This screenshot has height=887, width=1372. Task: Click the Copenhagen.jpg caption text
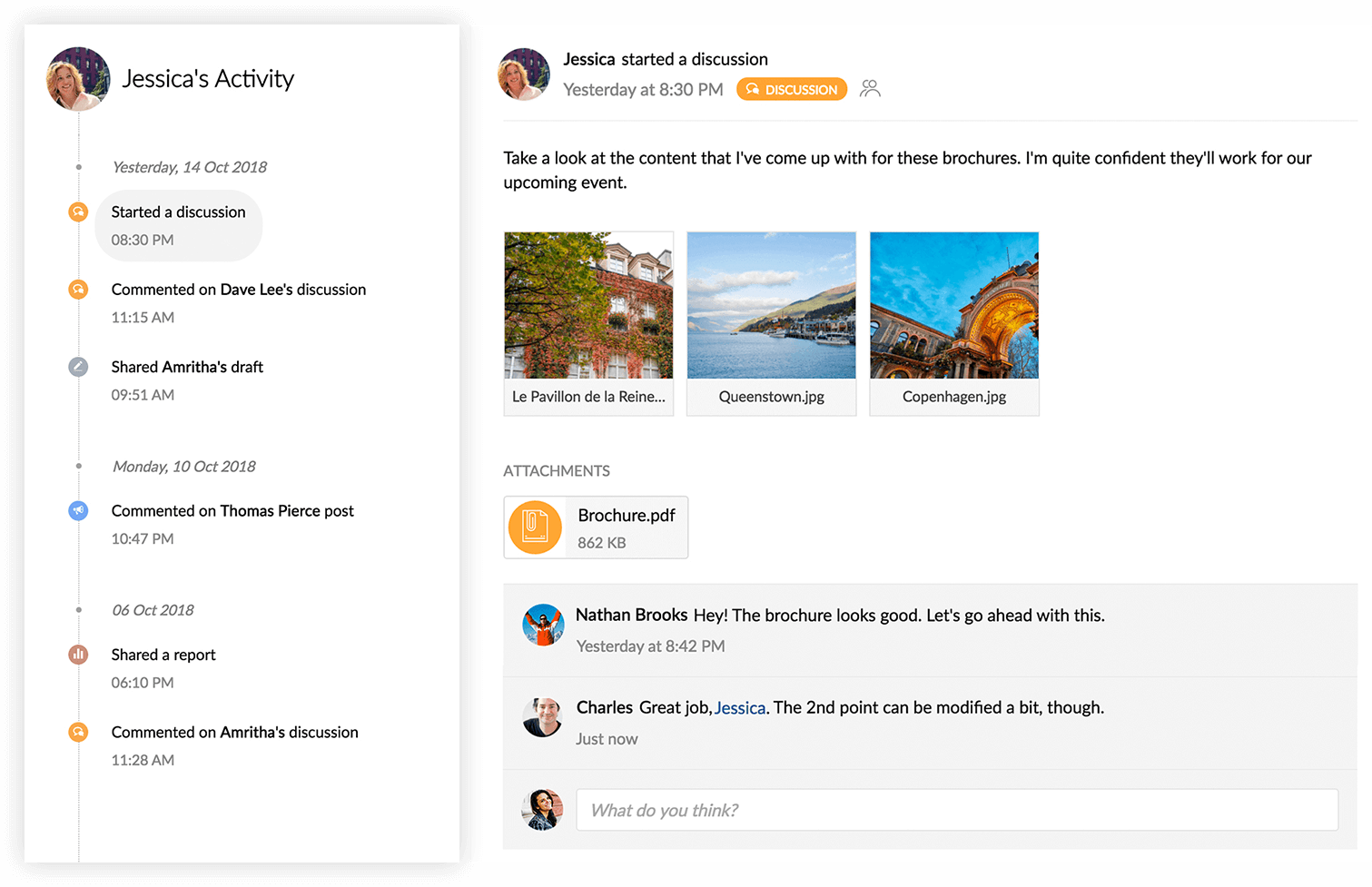click(x=954, y=397)
